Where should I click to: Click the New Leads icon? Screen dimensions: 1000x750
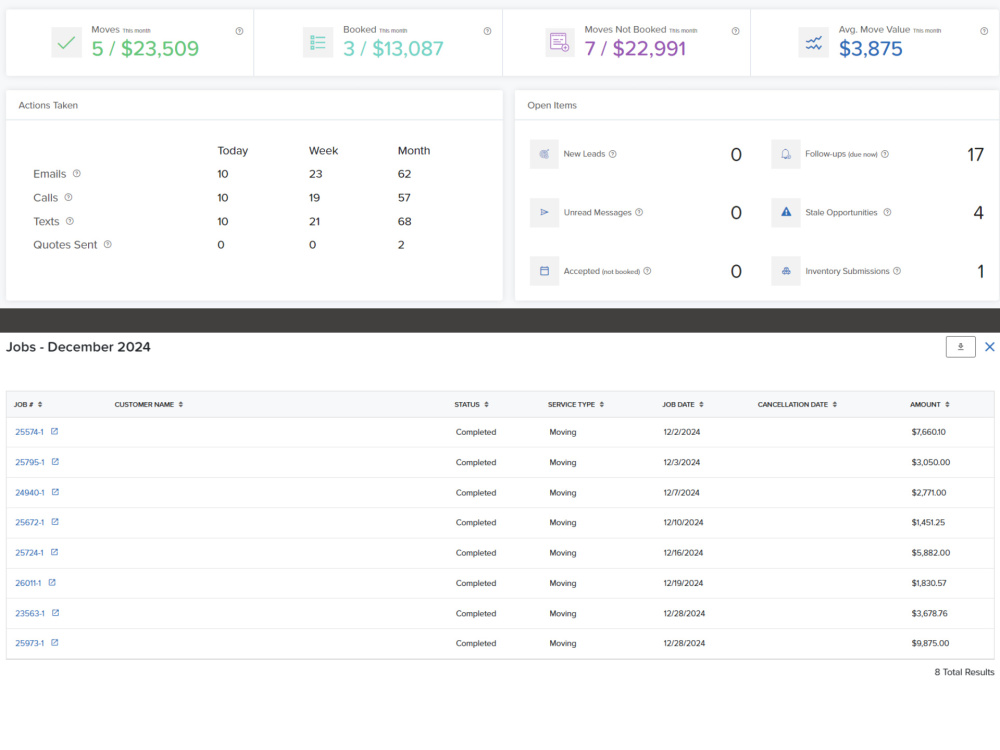tap(544, 154)
